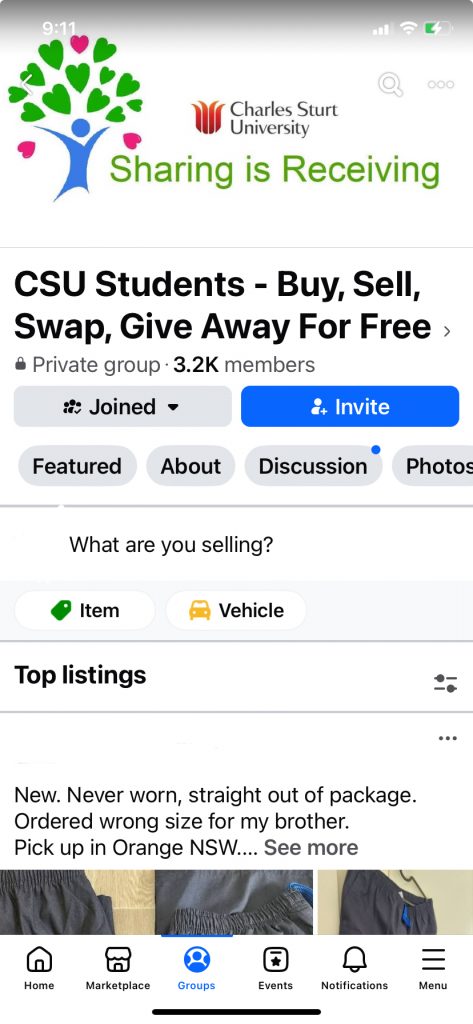This screenshot has width=473, height=1024.
Task: Open the Home tab icon
Action: point(39,959)
